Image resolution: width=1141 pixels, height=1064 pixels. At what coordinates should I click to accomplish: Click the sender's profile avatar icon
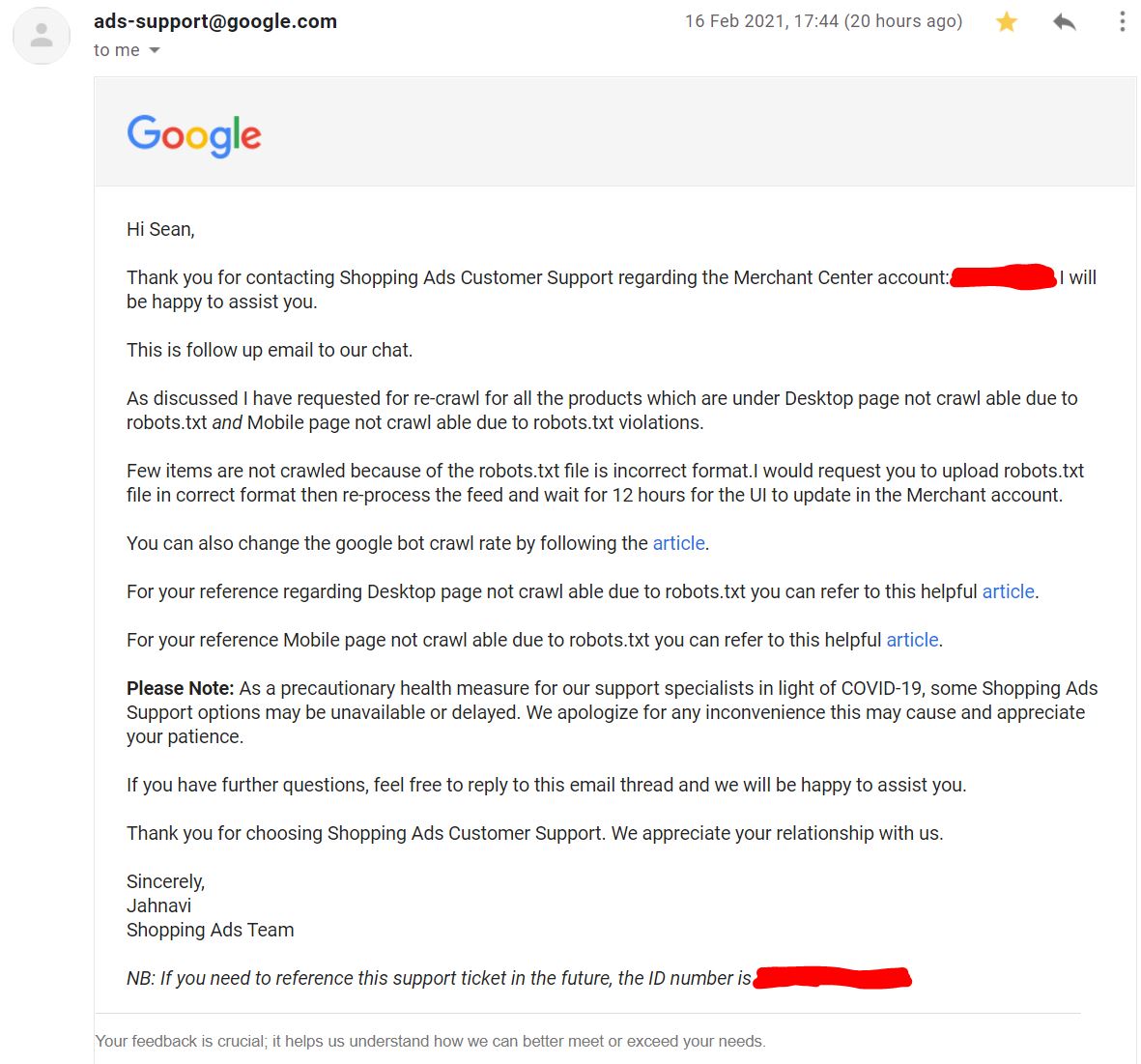coord(42,35)
